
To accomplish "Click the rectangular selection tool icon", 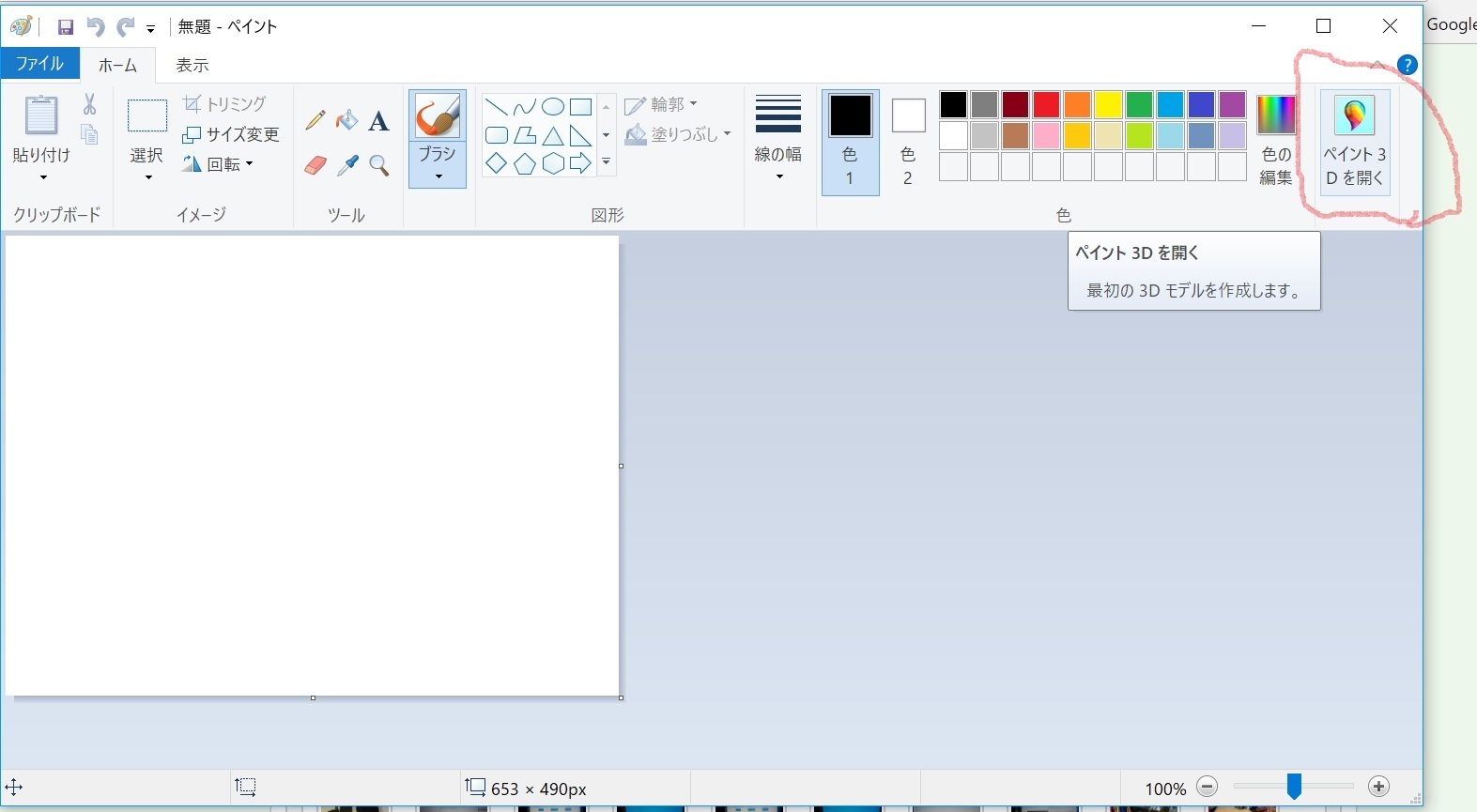I will pyautogui.click(x=147, y=116).
